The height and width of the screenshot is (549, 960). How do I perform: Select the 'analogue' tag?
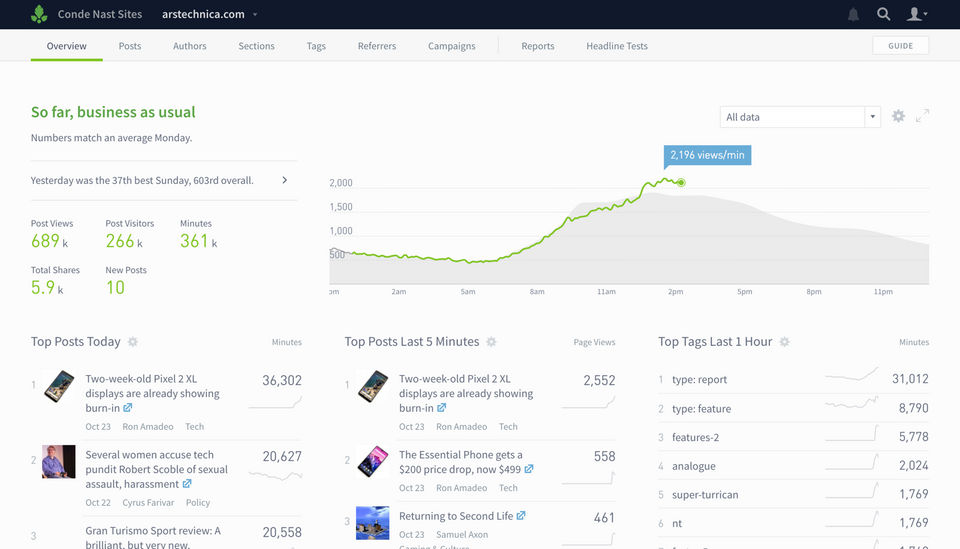694,466
